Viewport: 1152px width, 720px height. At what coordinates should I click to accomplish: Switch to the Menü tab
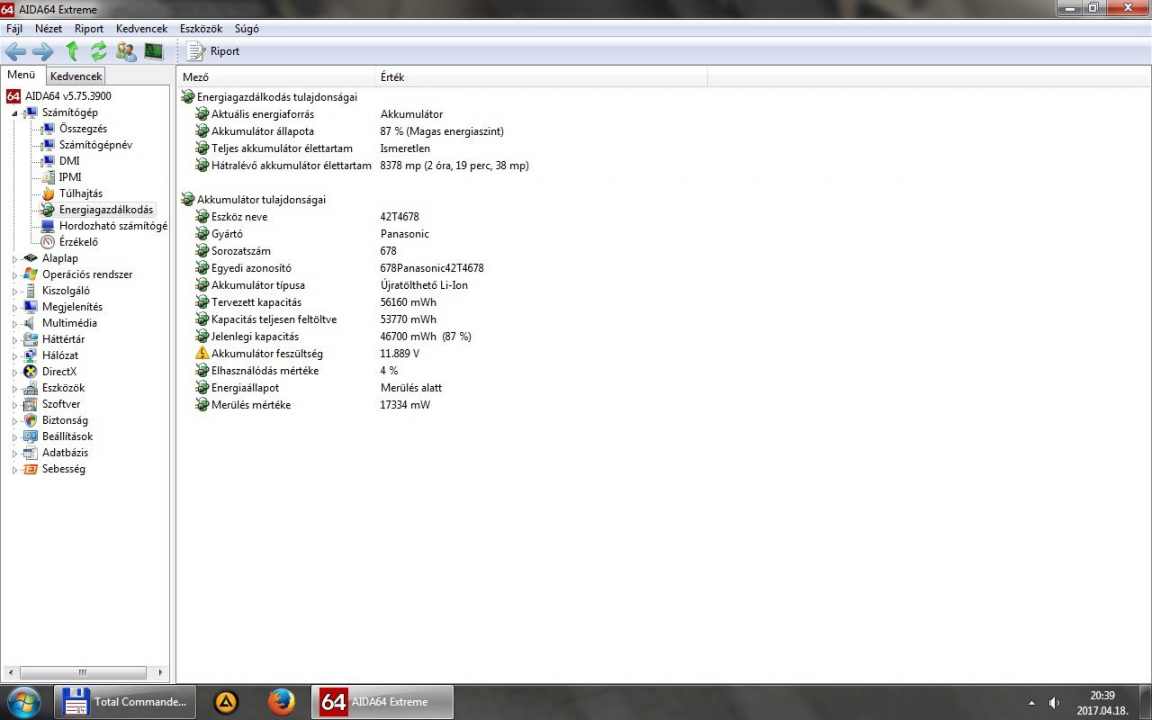point(22,75)
